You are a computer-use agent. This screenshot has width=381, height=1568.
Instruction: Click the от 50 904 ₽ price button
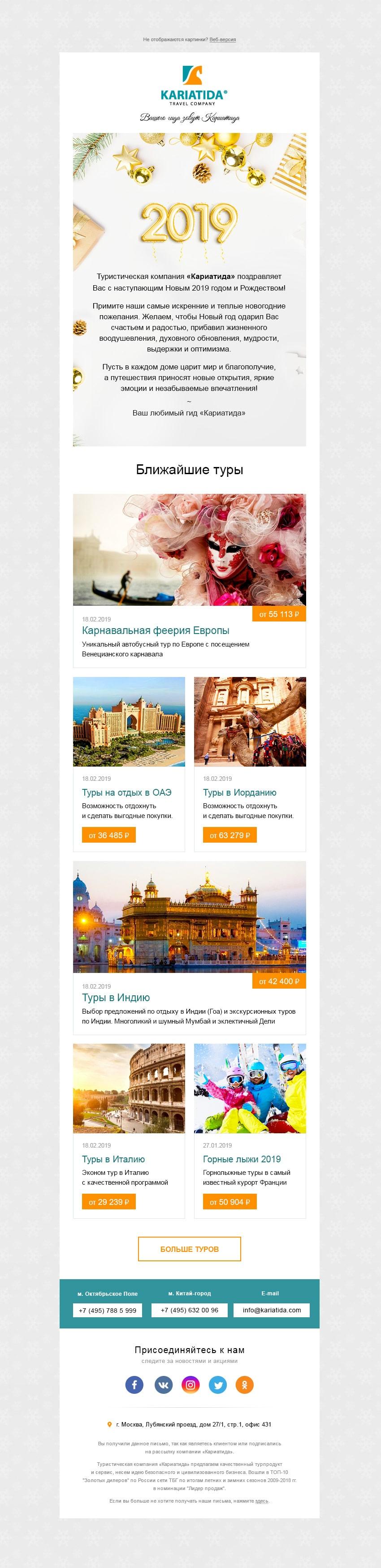coord(230,1202)
